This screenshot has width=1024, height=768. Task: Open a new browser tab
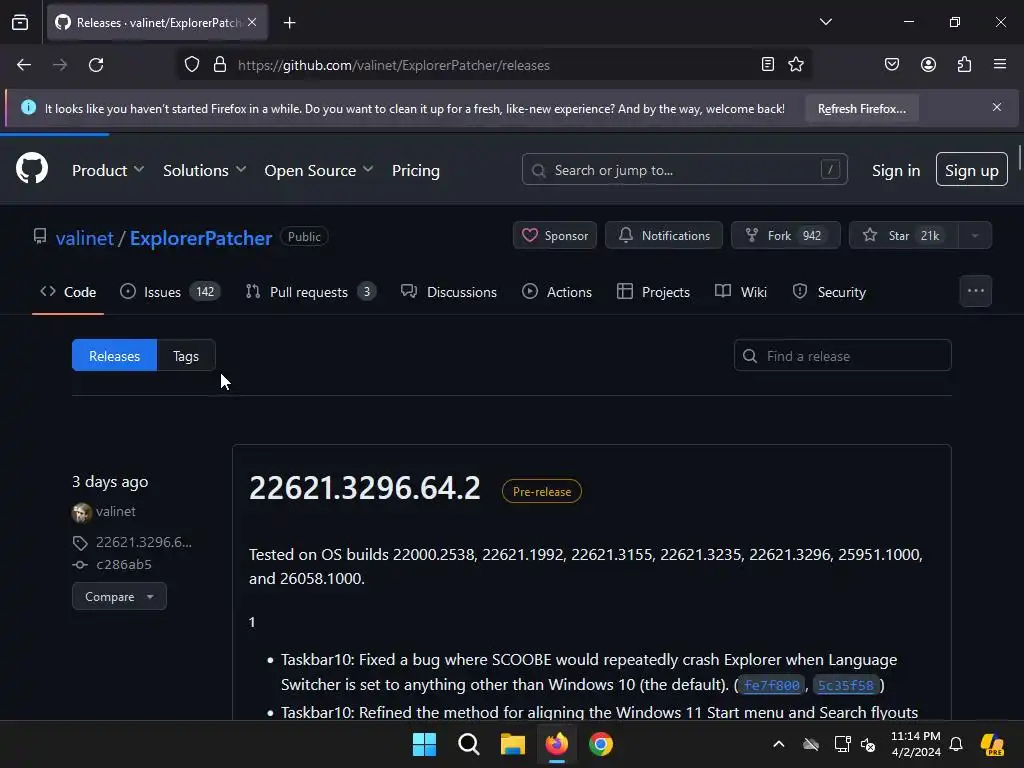289,23
